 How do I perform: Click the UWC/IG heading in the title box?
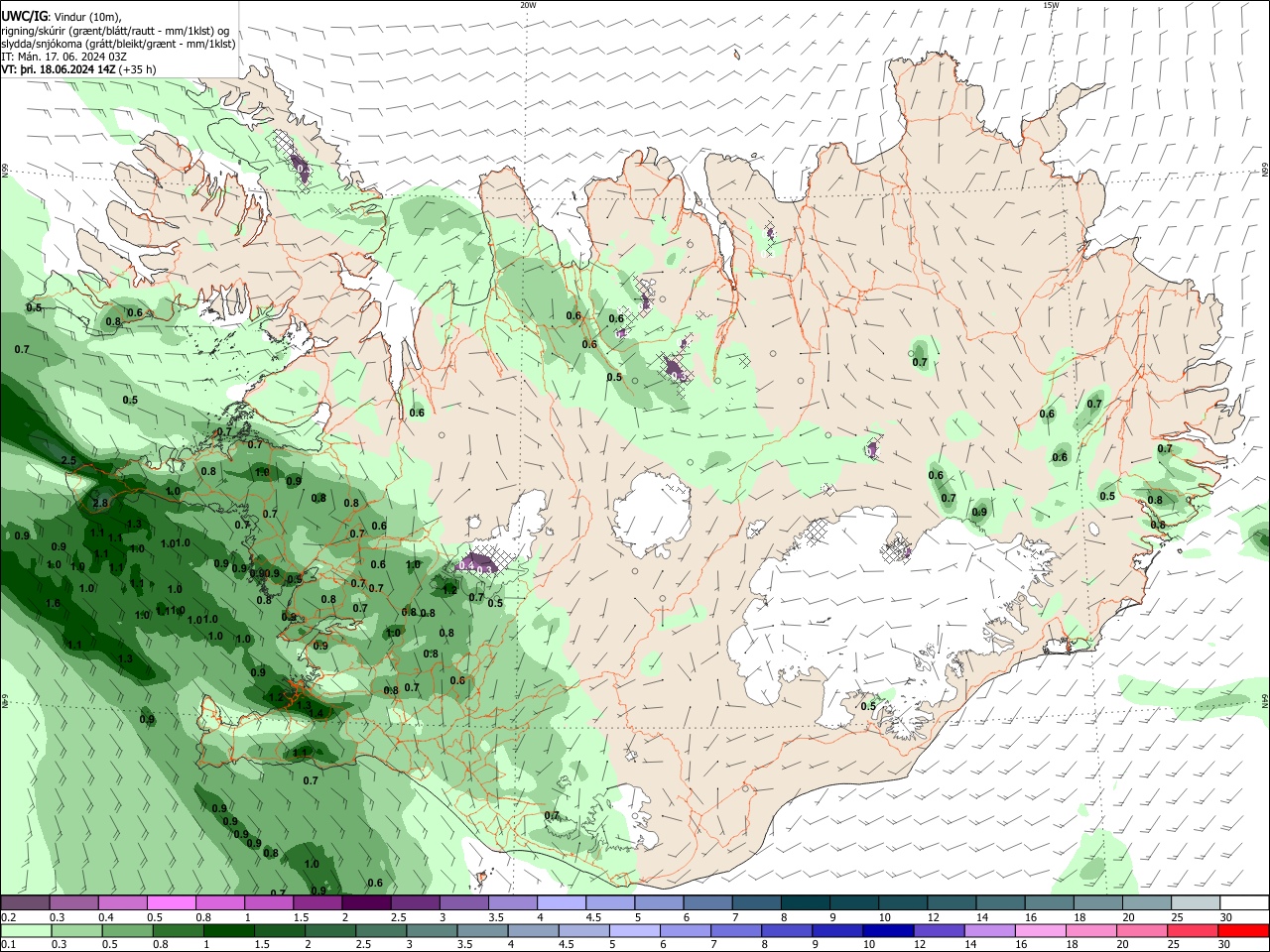point(24,16)
